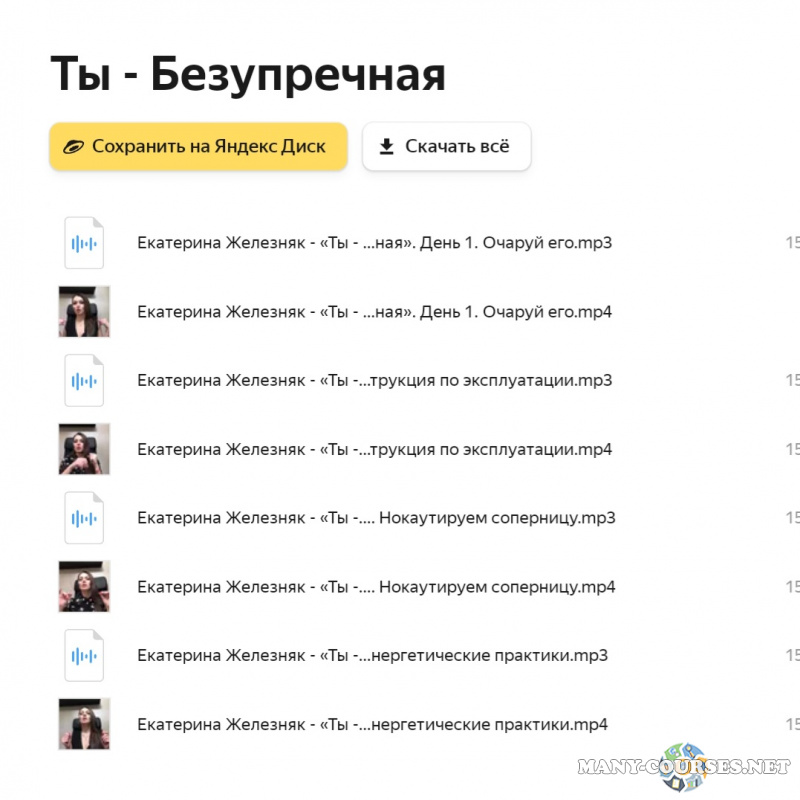Click the Yandex Disk logo icon on the yellow button
Image resolution: width=800 pixels, height=800 pixels.
[71, 146]
